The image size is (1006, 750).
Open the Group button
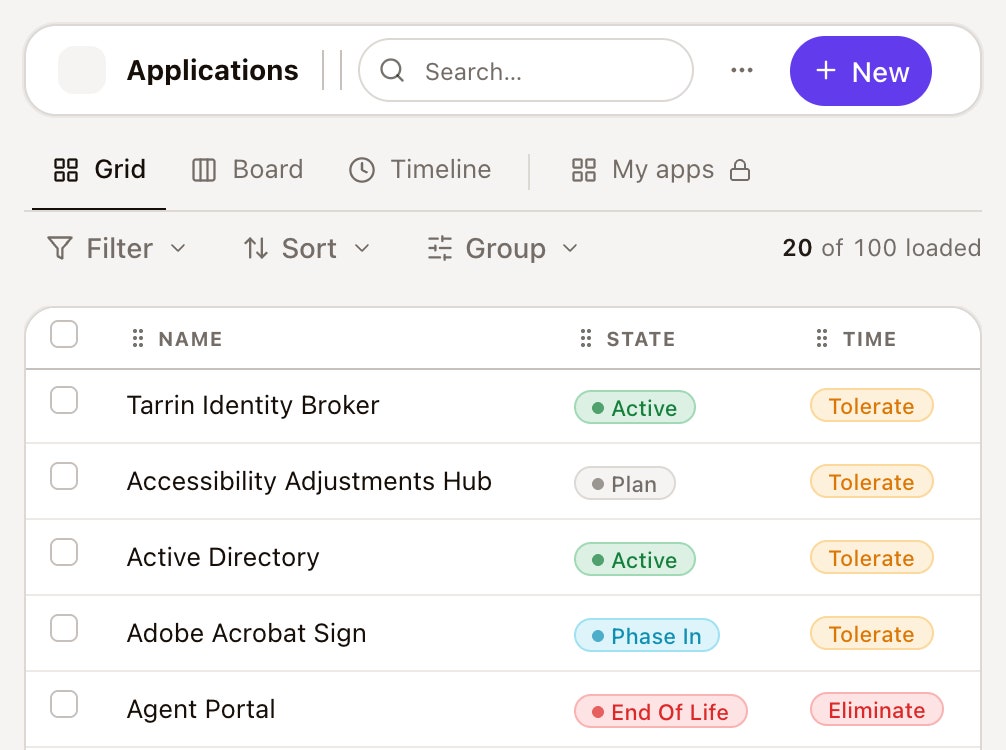click(x=503, y=248)
